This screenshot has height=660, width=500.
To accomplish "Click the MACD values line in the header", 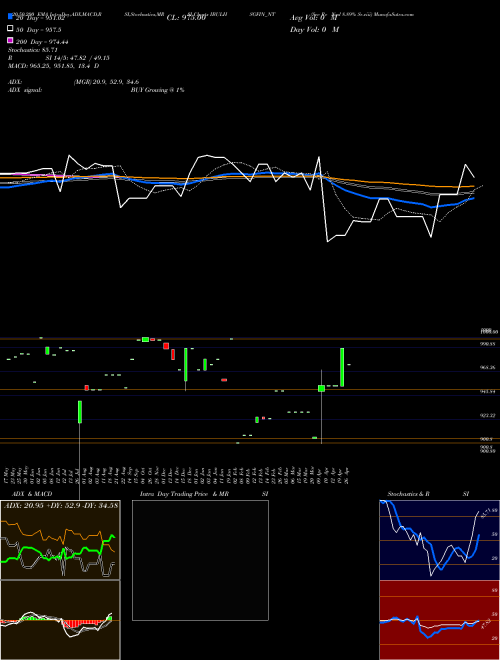I will click(x=53, y=66).
